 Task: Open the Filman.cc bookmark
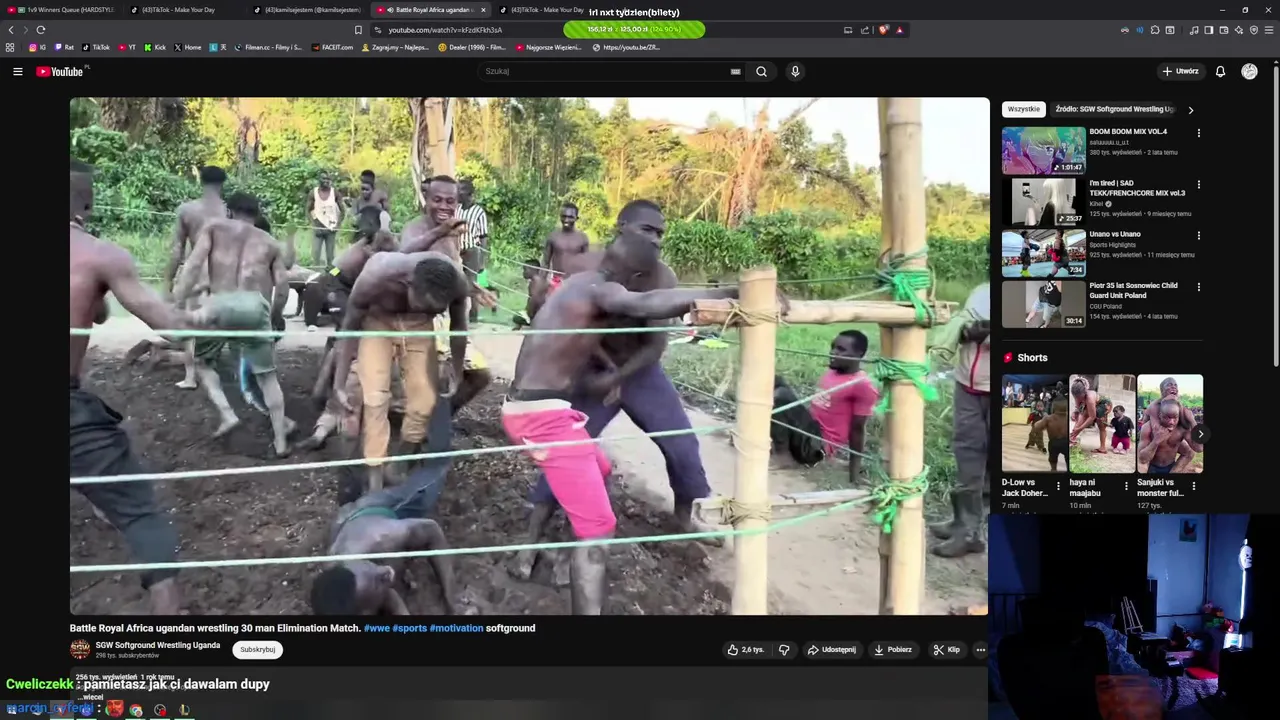[267, 47]
